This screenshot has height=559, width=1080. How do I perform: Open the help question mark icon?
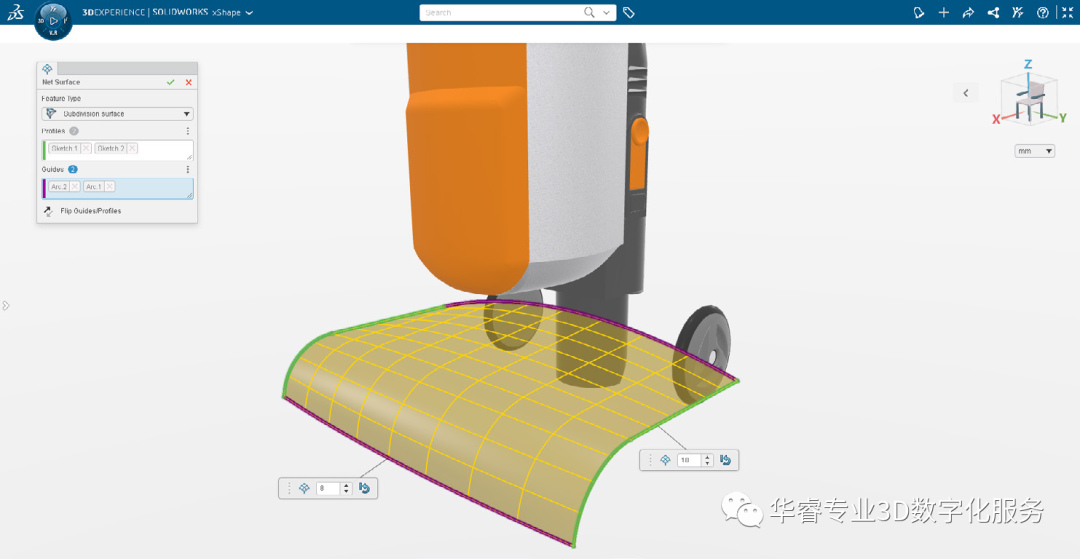(x=1043, y=13)
